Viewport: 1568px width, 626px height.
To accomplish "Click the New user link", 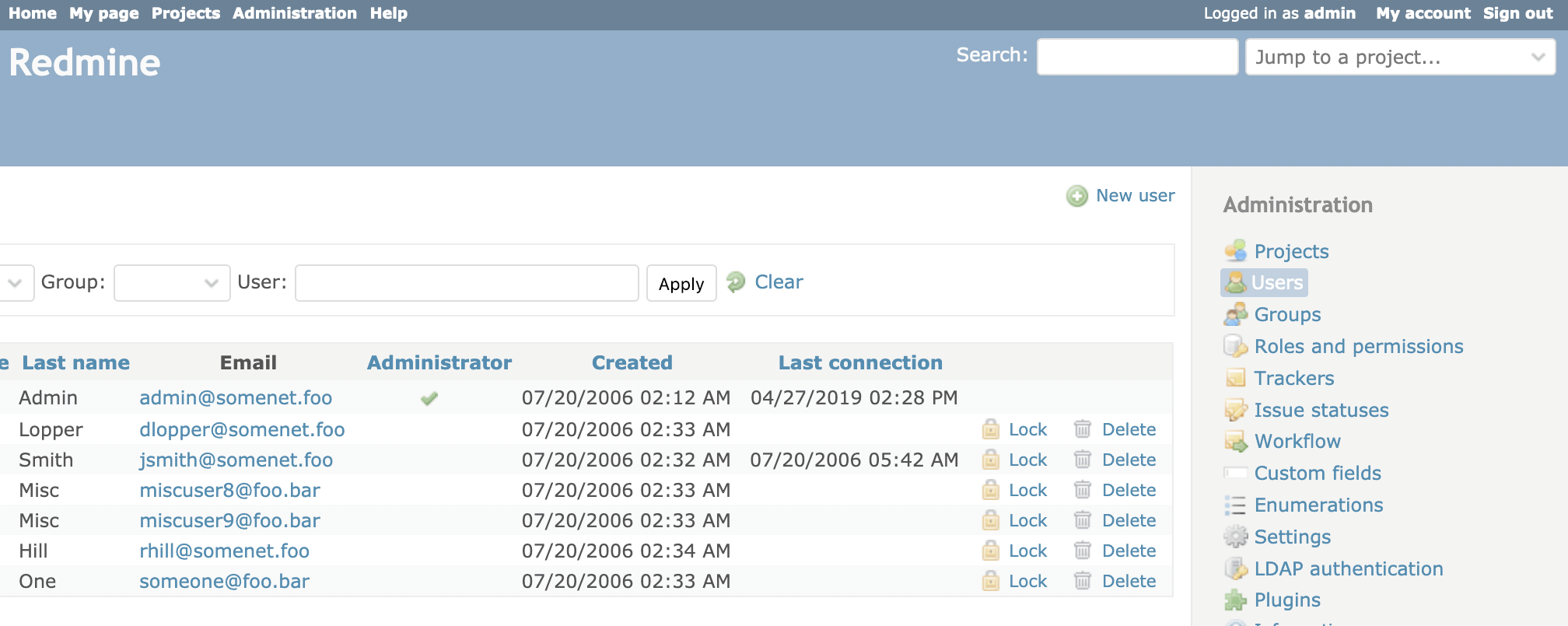I will (1135, 195).
